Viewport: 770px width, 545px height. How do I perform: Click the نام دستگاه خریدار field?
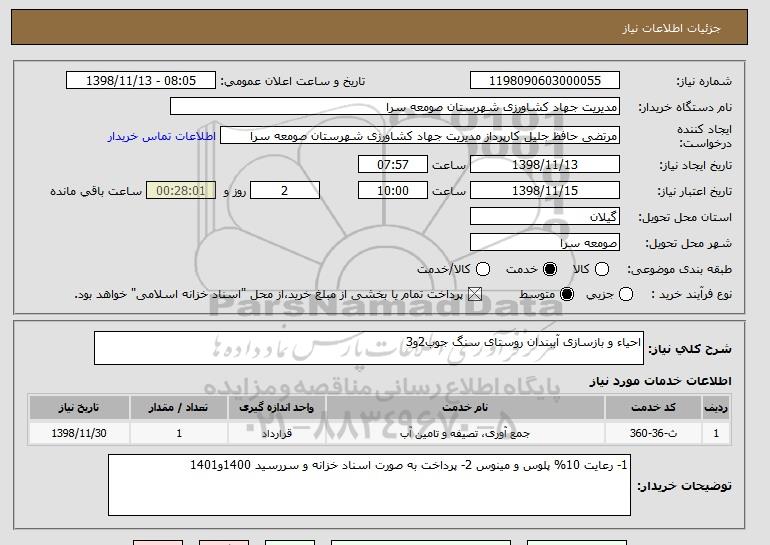point(395,107)
